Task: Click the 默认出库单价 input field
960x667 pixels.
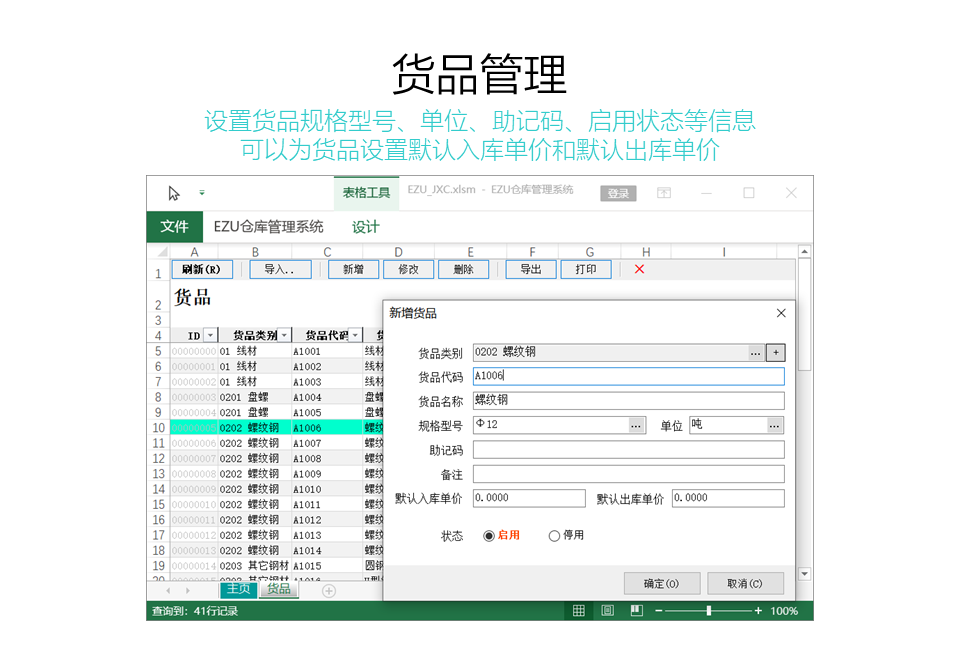Action: (x=729, y=499)
